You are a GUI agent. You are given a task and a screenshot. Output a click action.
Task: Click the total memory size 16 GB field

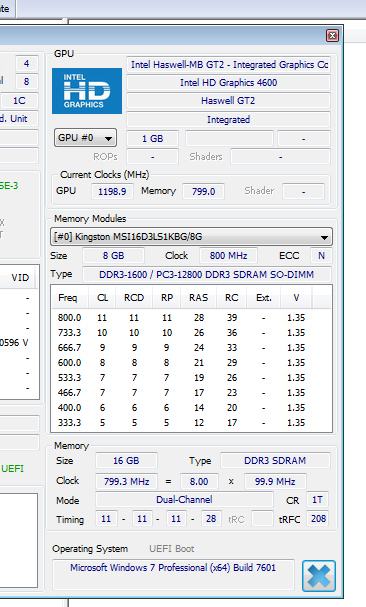click(126, 461)
